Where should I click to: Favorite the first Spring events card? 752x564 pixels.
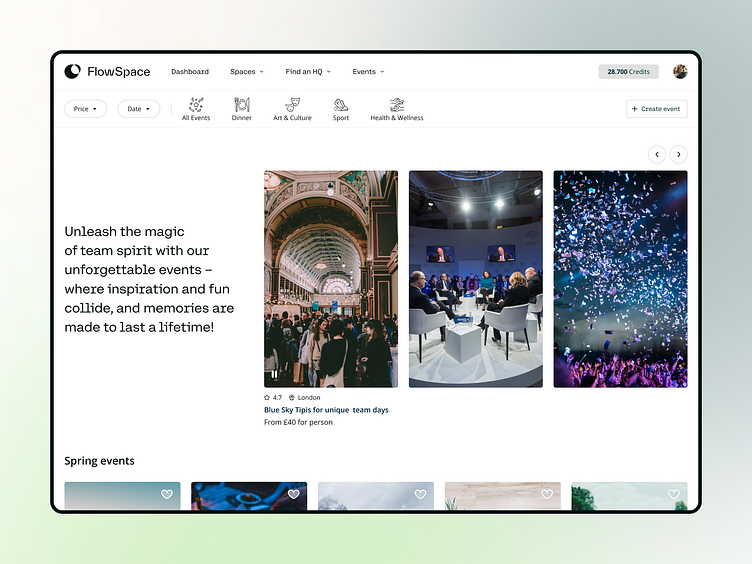pyautogui.click(x=167, y=494)
